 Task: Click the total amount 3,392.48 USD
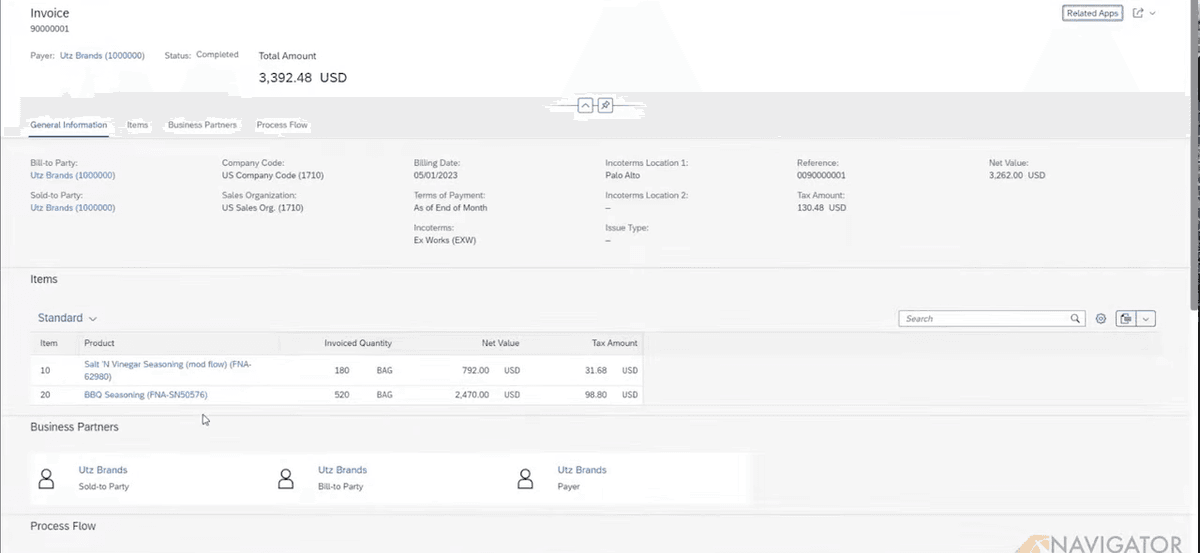tap(303, 77)
